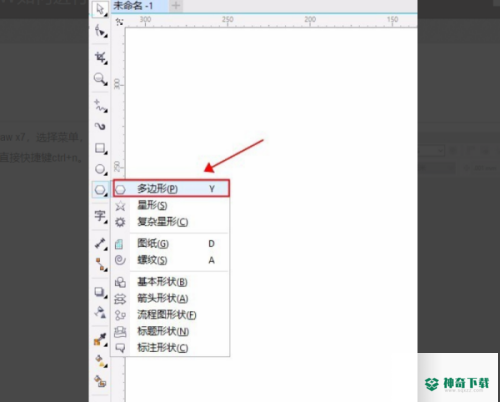This screenshot has height=402, width=500.
Task: Select the Crop tool icon
Action: click(x=100, y=57)
